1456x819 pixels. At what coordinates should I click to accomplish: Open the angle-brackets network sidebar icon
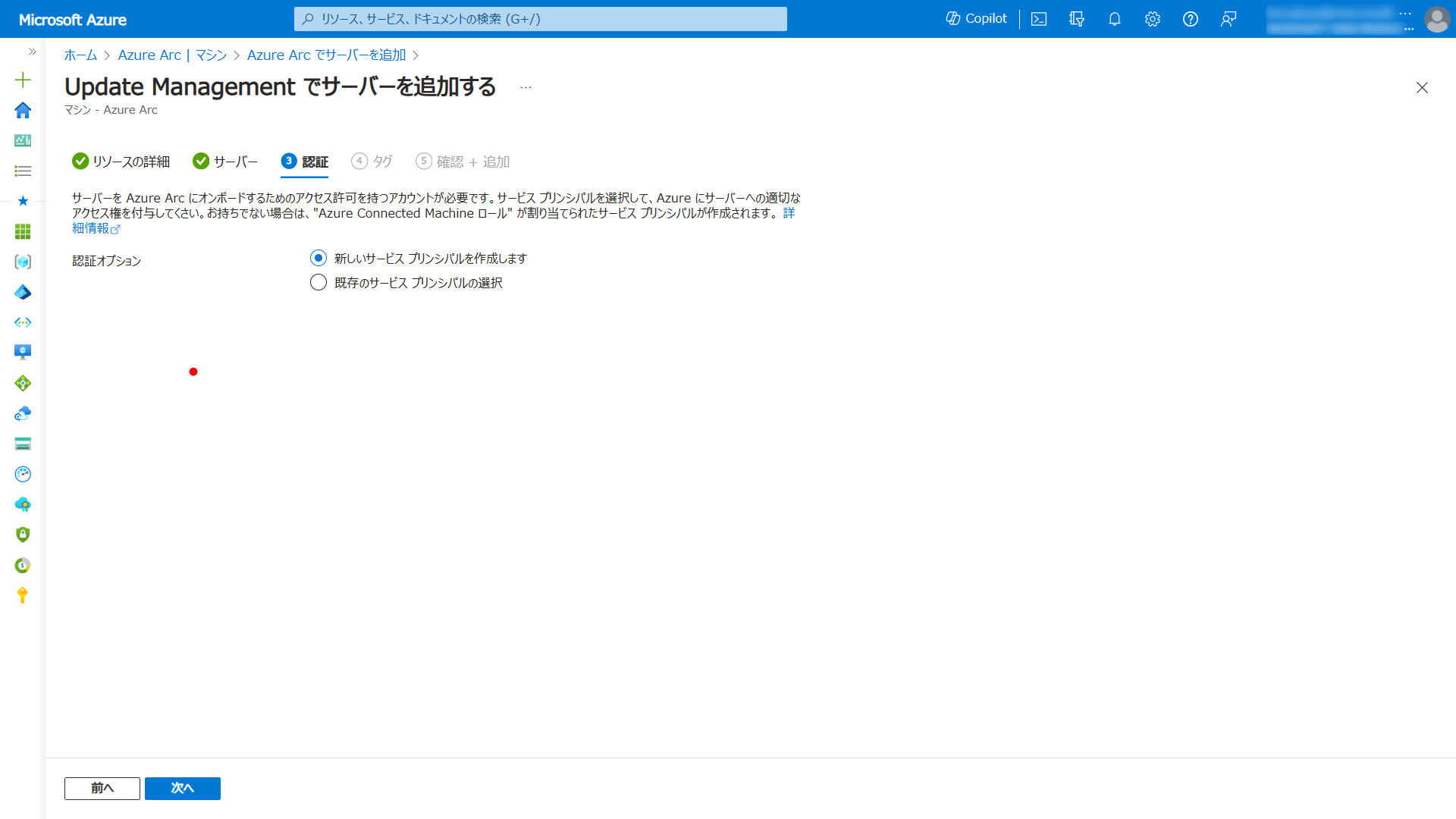coord(23,322)
